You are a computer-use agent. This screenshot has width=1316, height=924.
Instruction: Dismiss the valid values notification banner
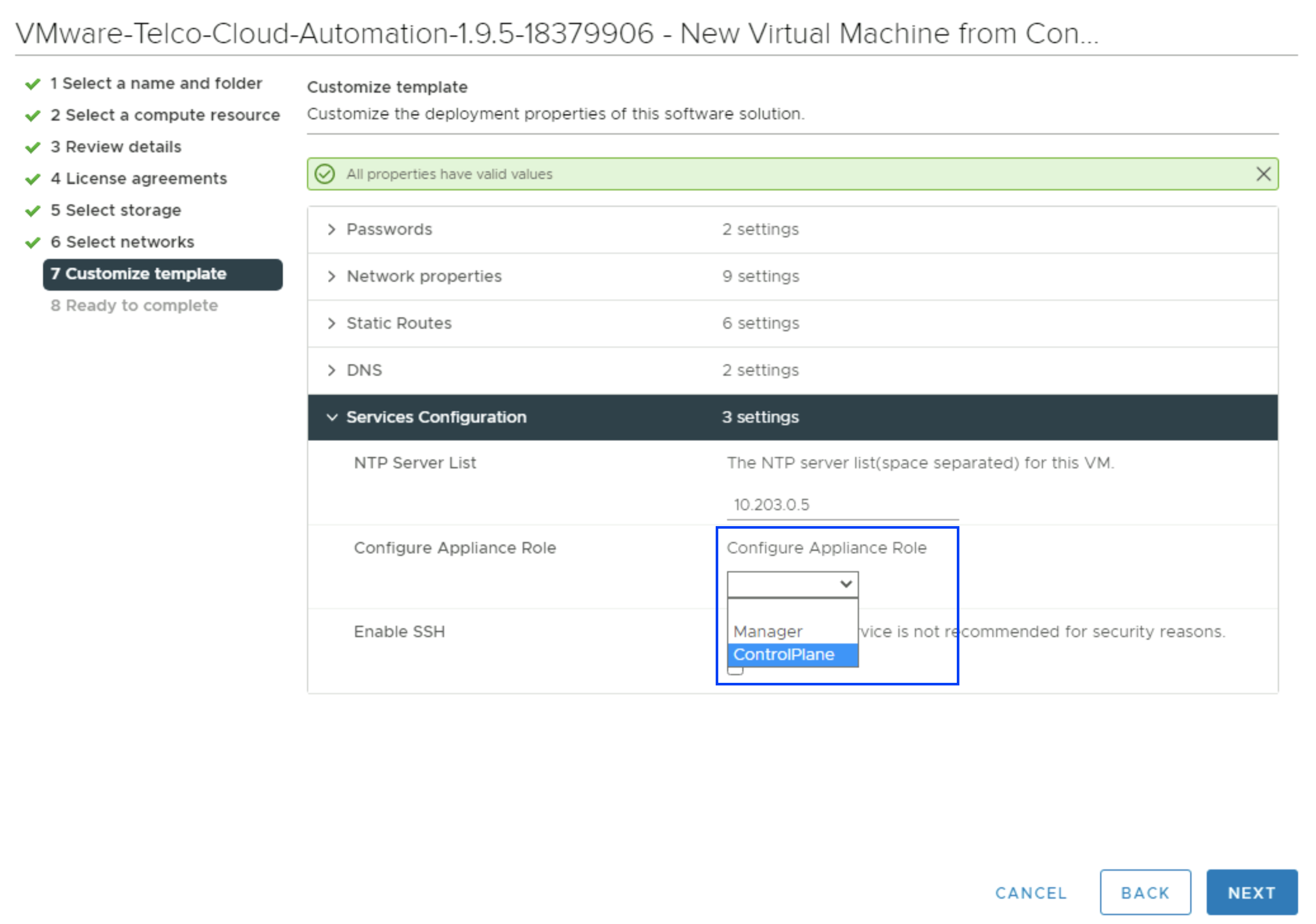coord(1263,174)
